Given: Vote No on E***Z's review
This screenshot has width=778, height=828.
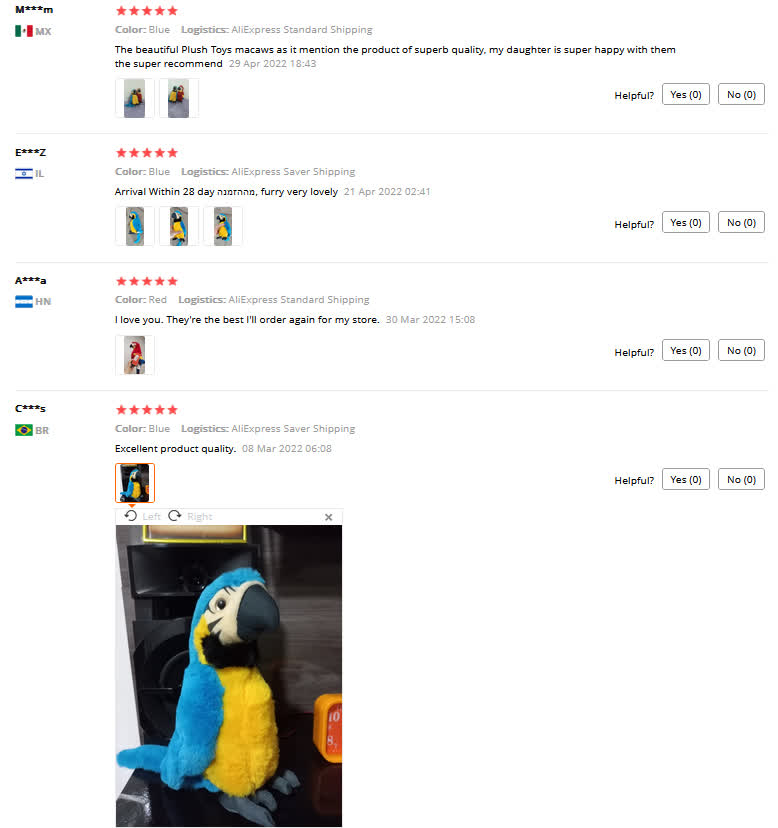Looking at the screenshot, I should pyautogui.click(x=741, y=222).
